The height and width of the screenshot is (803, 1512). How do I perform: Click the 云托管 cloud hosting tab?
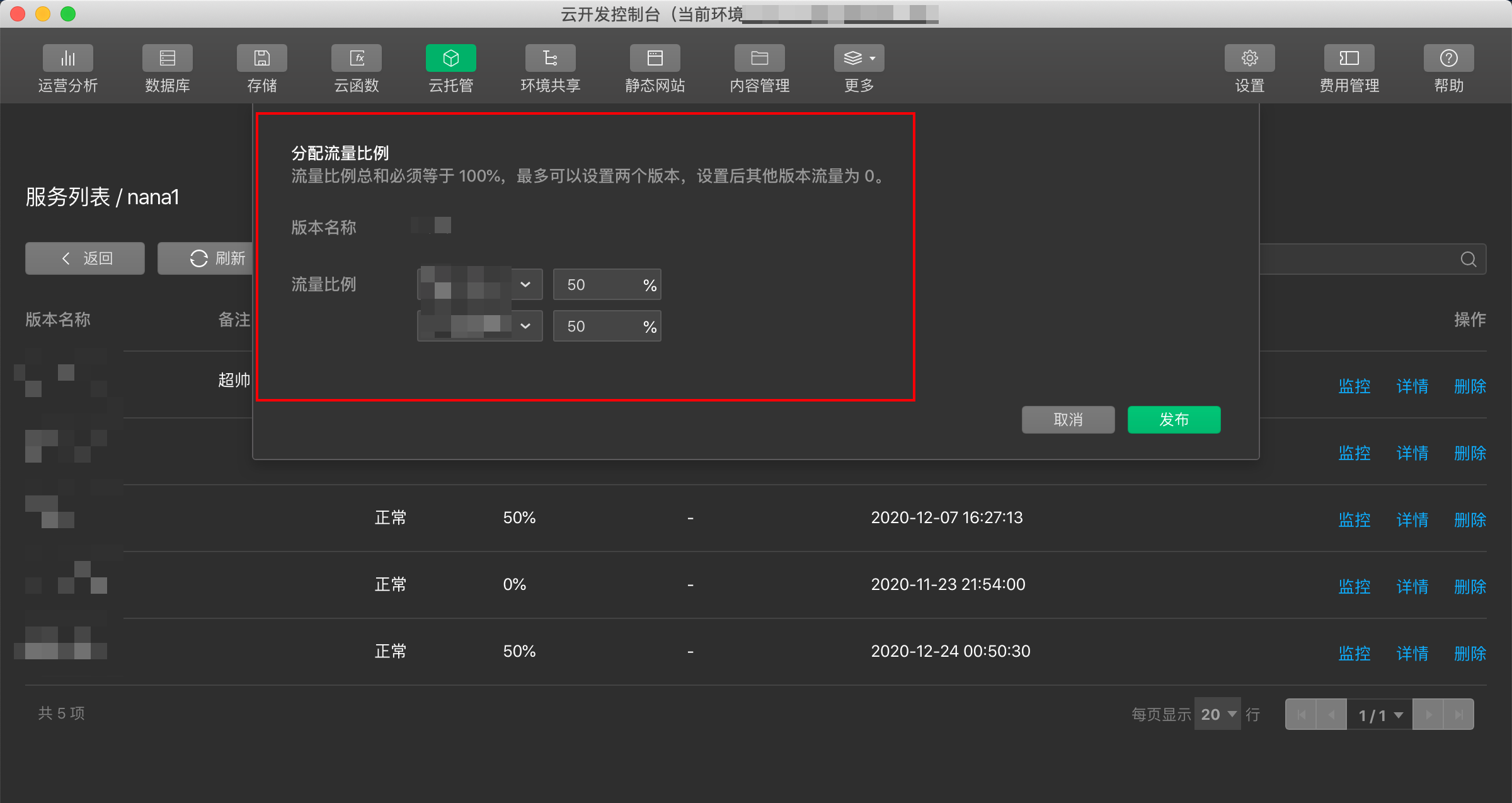(x=450, y=59)
